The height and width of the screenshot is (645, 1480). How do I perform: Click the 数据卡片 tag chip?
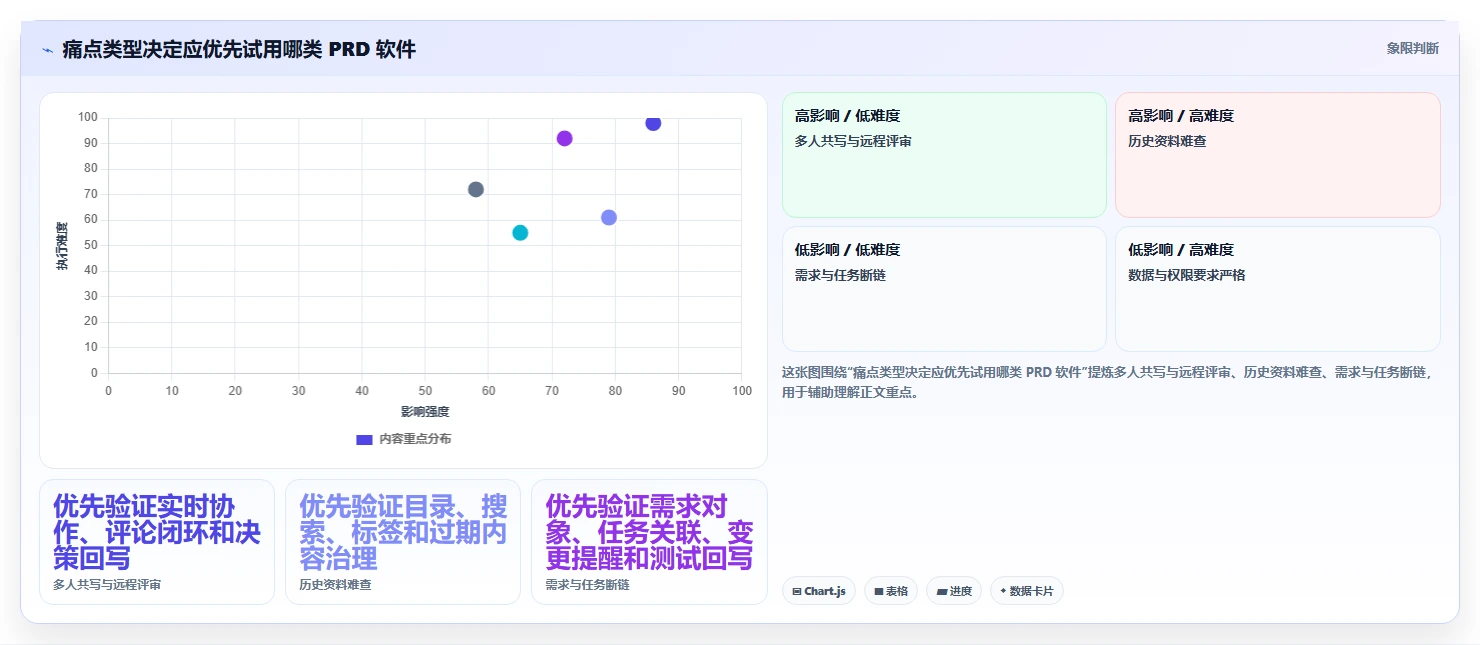pos(1026,591)
